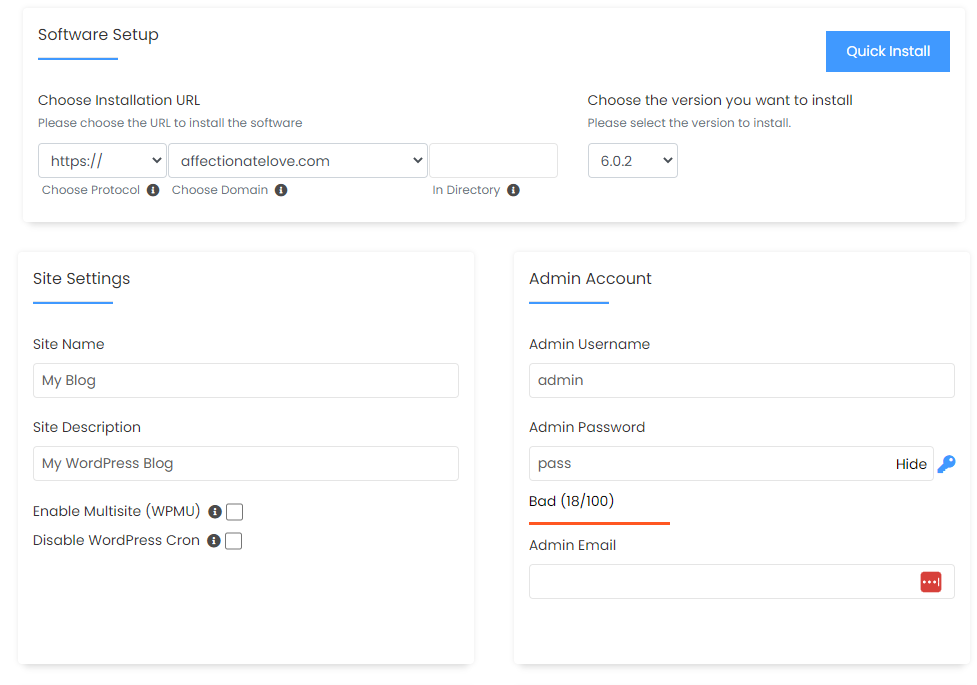Click the key icon to generate password
977x685 pixels.
(946, 464)
